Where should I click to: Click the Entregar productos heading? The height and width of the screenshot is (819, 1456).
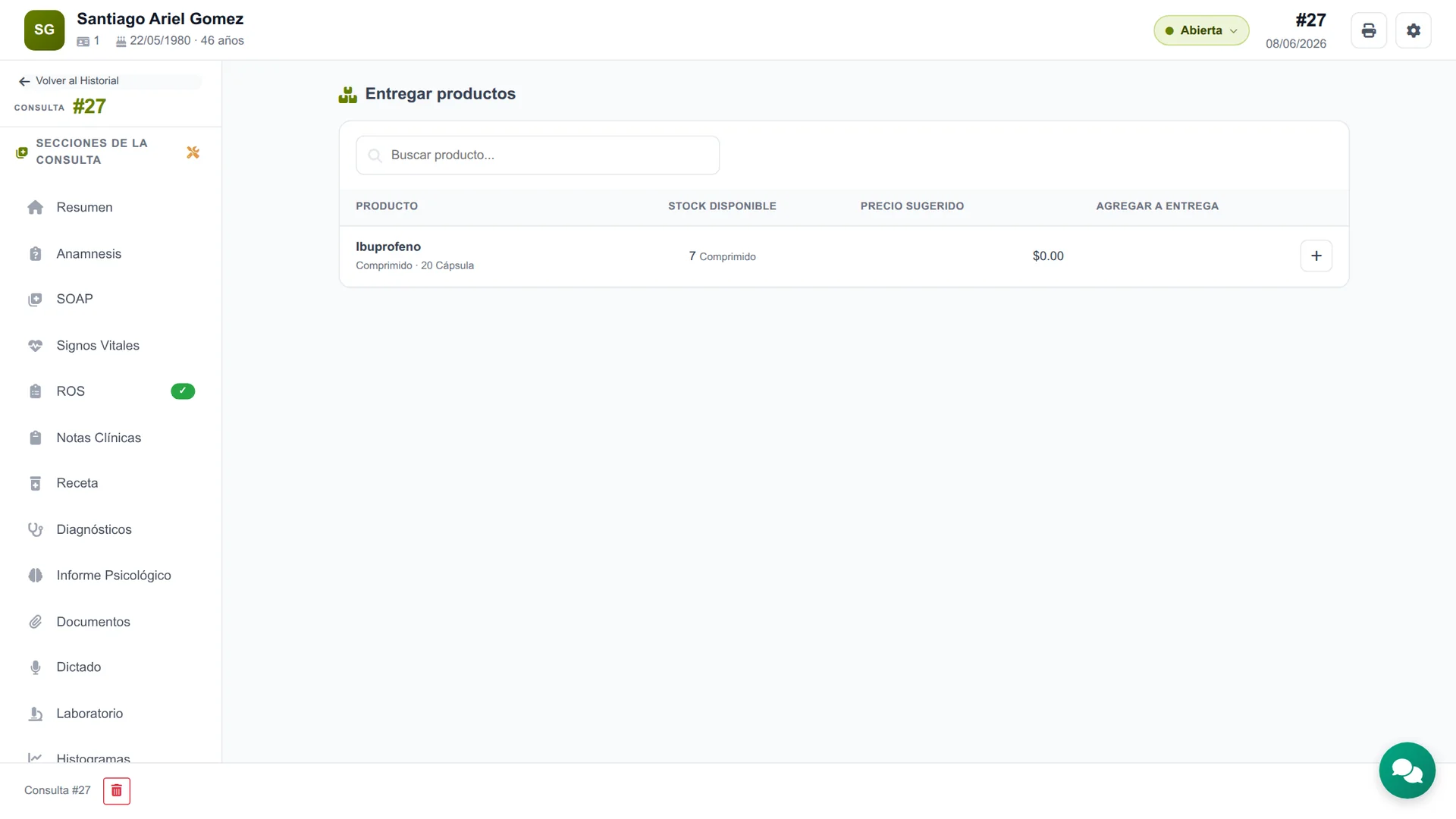[440, 94]
